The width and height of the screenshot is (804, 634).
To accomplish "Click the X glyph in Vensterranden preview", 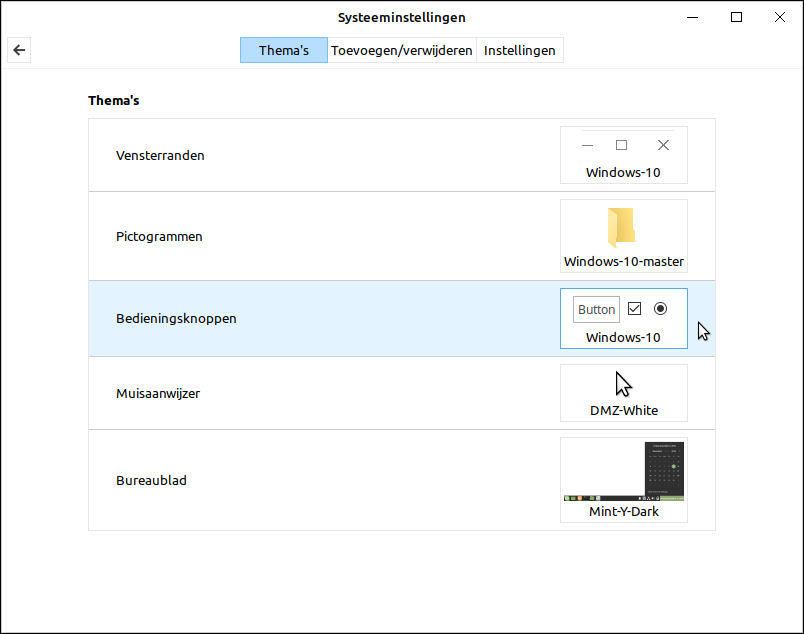I will click(663, 145).
